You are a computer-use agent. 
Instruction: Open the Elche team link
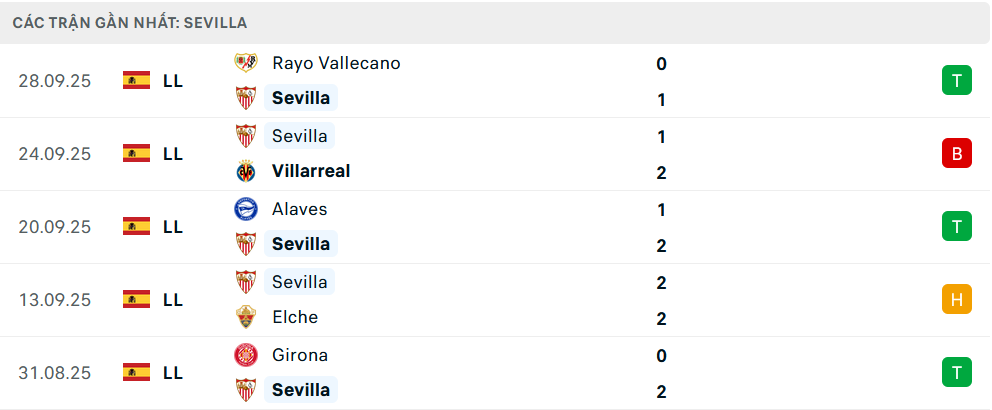point(295,317)
